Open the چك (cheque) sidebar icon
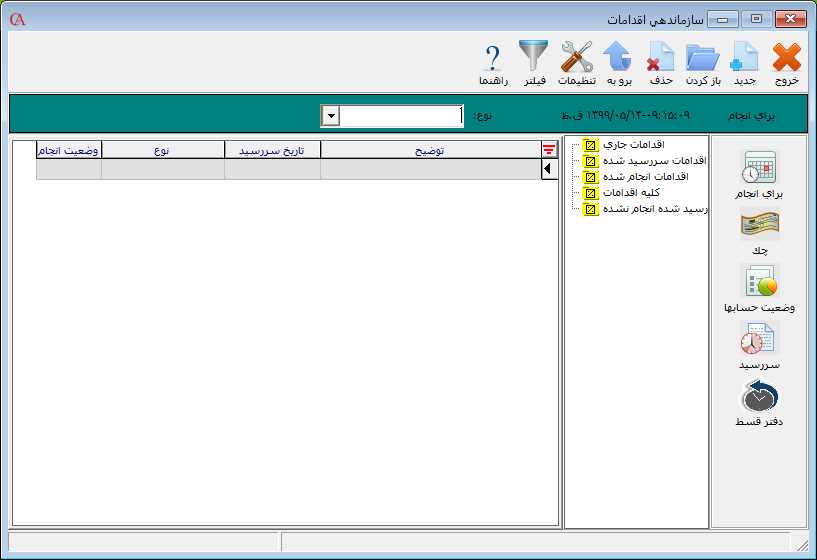Screen dimensions: 817x560 click(760, 225)
